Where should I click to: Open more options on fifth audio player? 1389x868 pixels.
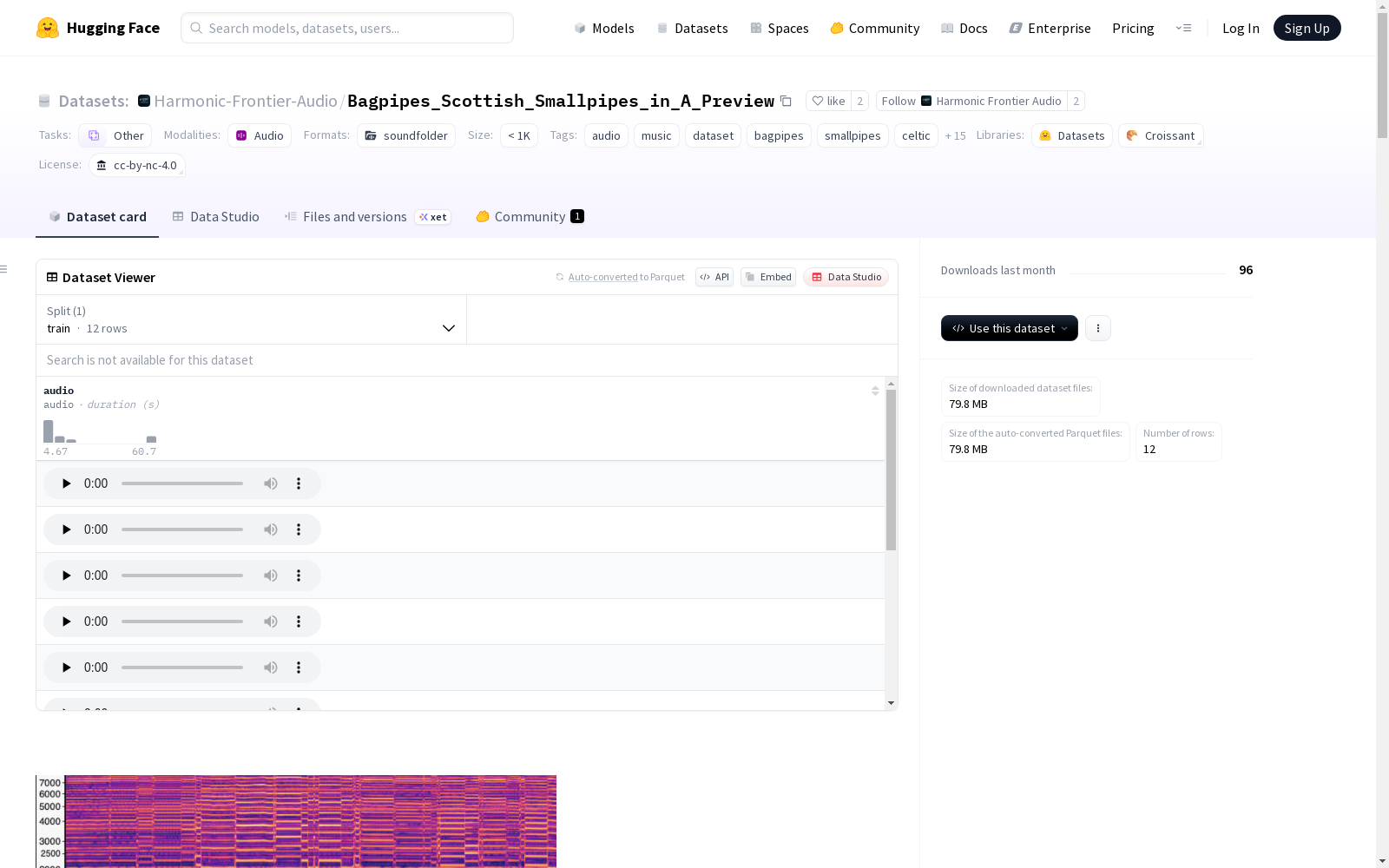coord(299,667)
